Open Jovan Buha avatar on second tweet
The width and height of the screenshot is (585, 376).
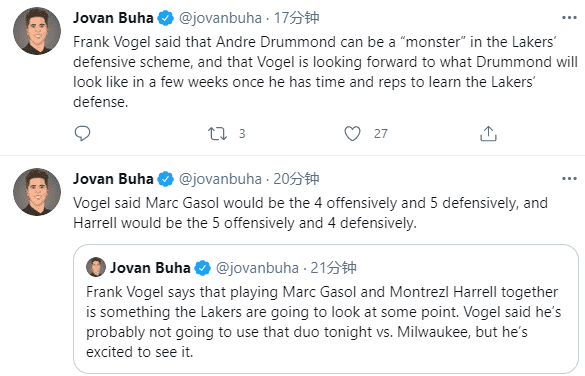[37, 192]
